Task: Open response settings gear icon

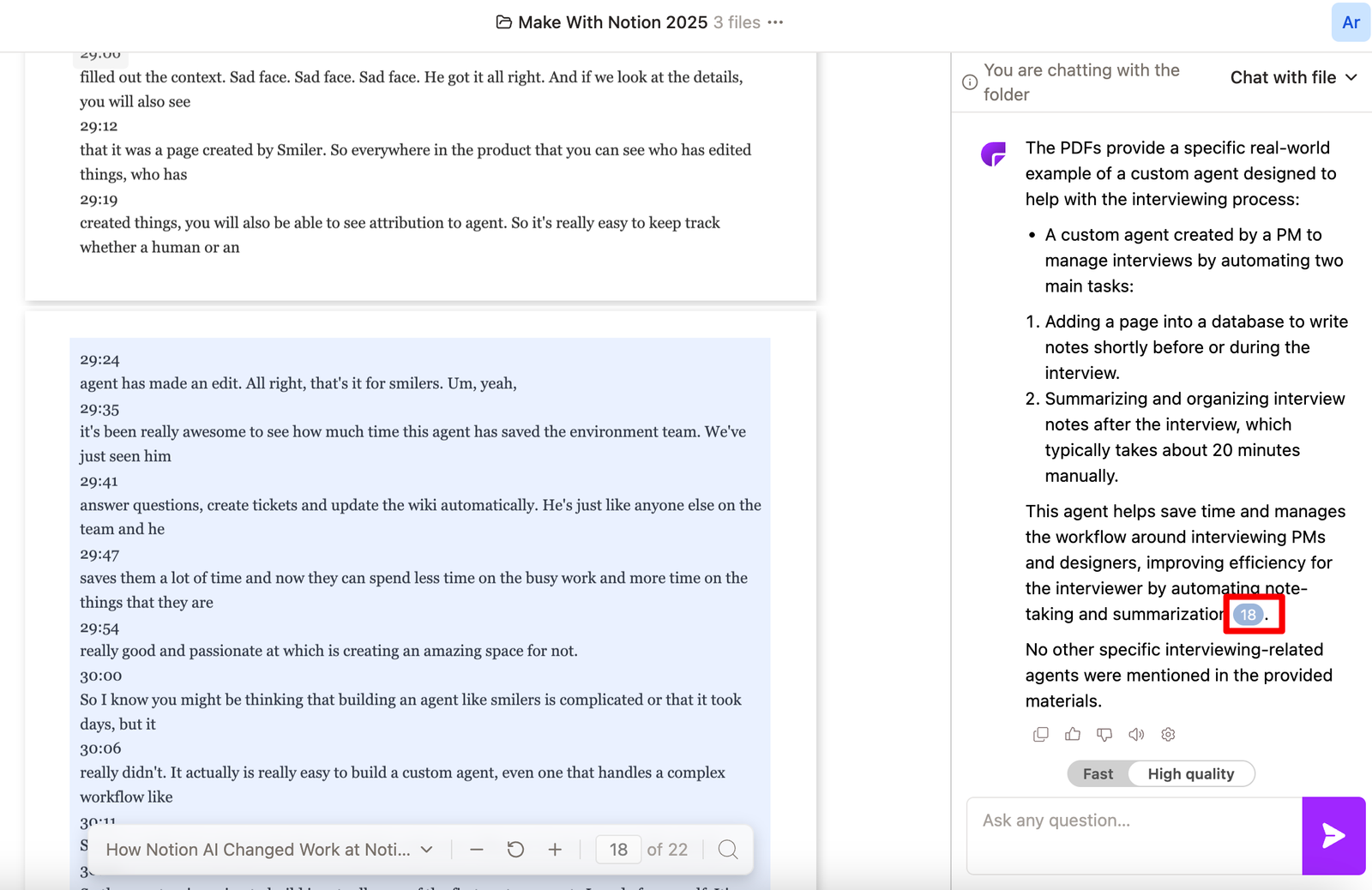Action: pyautogui.click(x=1168, y=735)
